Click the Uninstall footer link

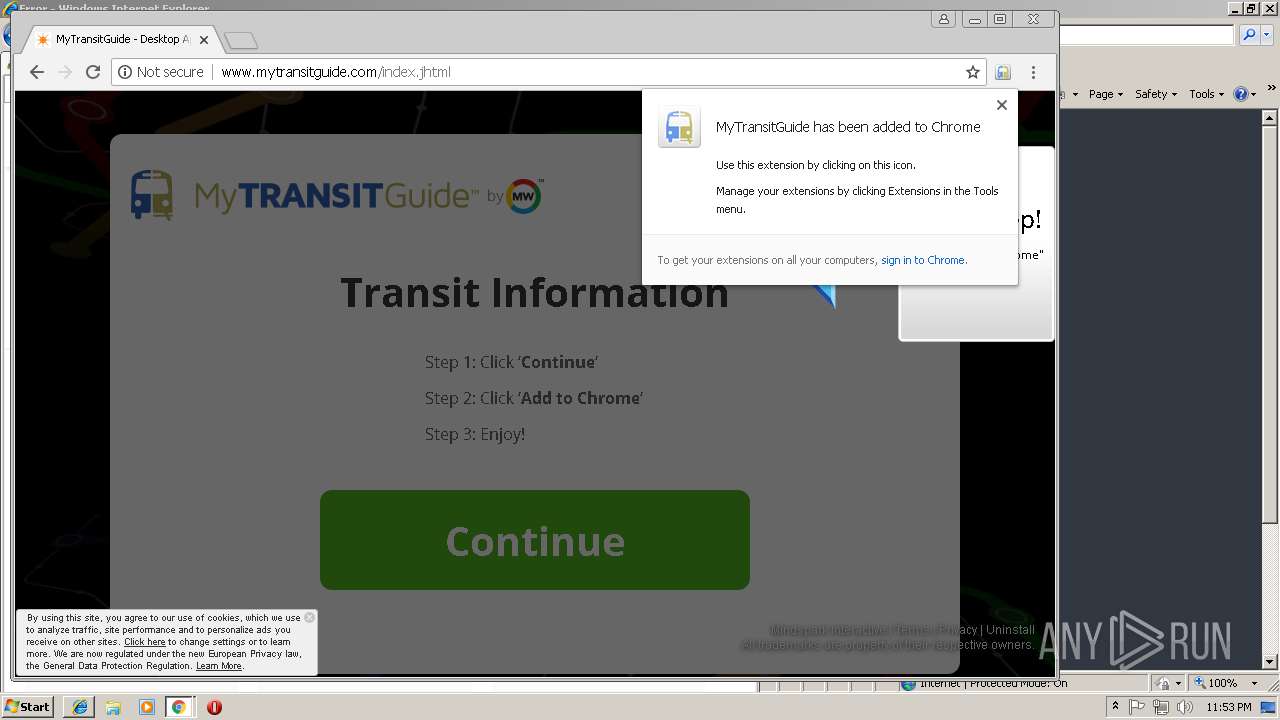point(1010,630)
